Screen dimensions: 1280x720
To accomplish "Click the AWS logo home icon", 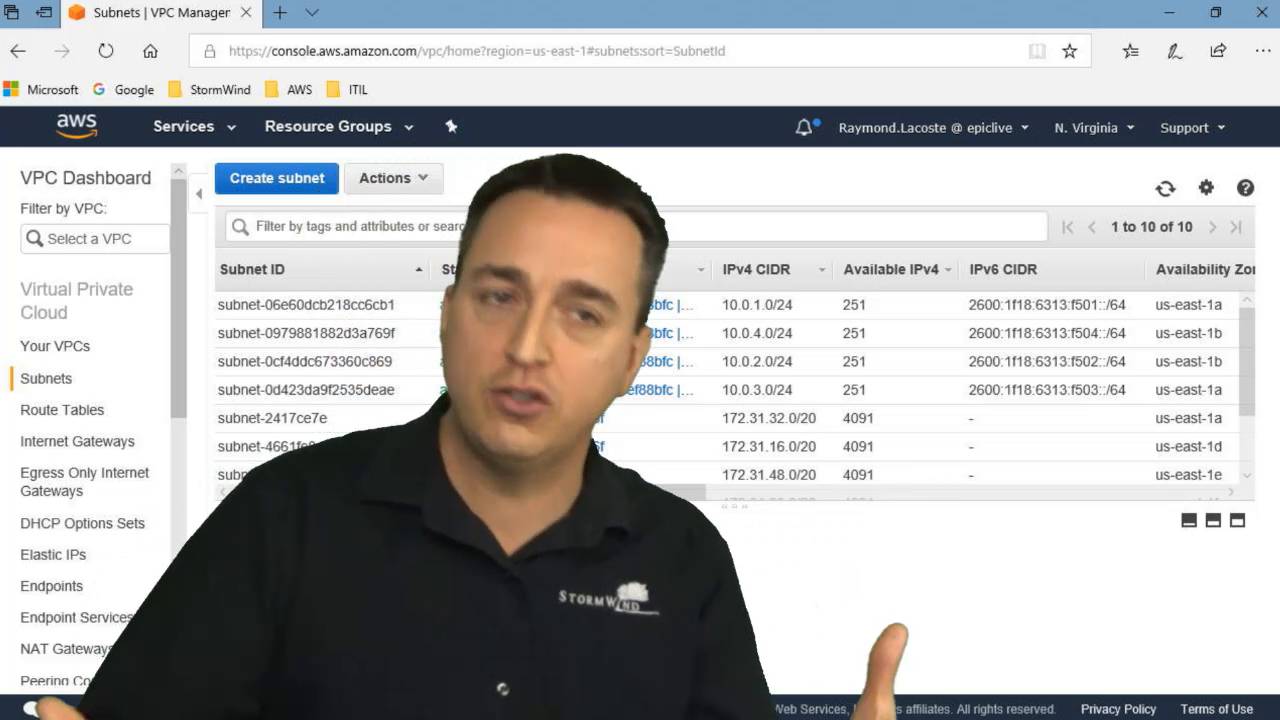I will (x=77, y=126).
